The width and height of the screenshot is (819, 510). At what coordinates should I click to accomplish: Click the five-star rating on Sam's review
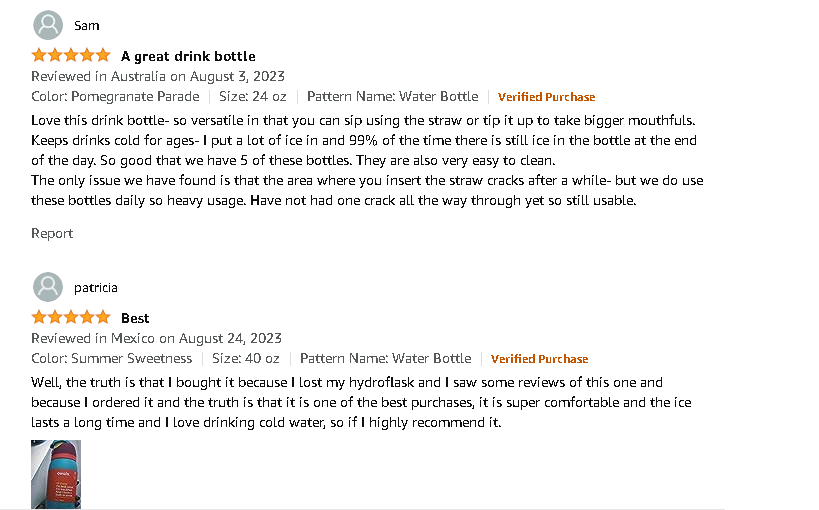point(71,56)
